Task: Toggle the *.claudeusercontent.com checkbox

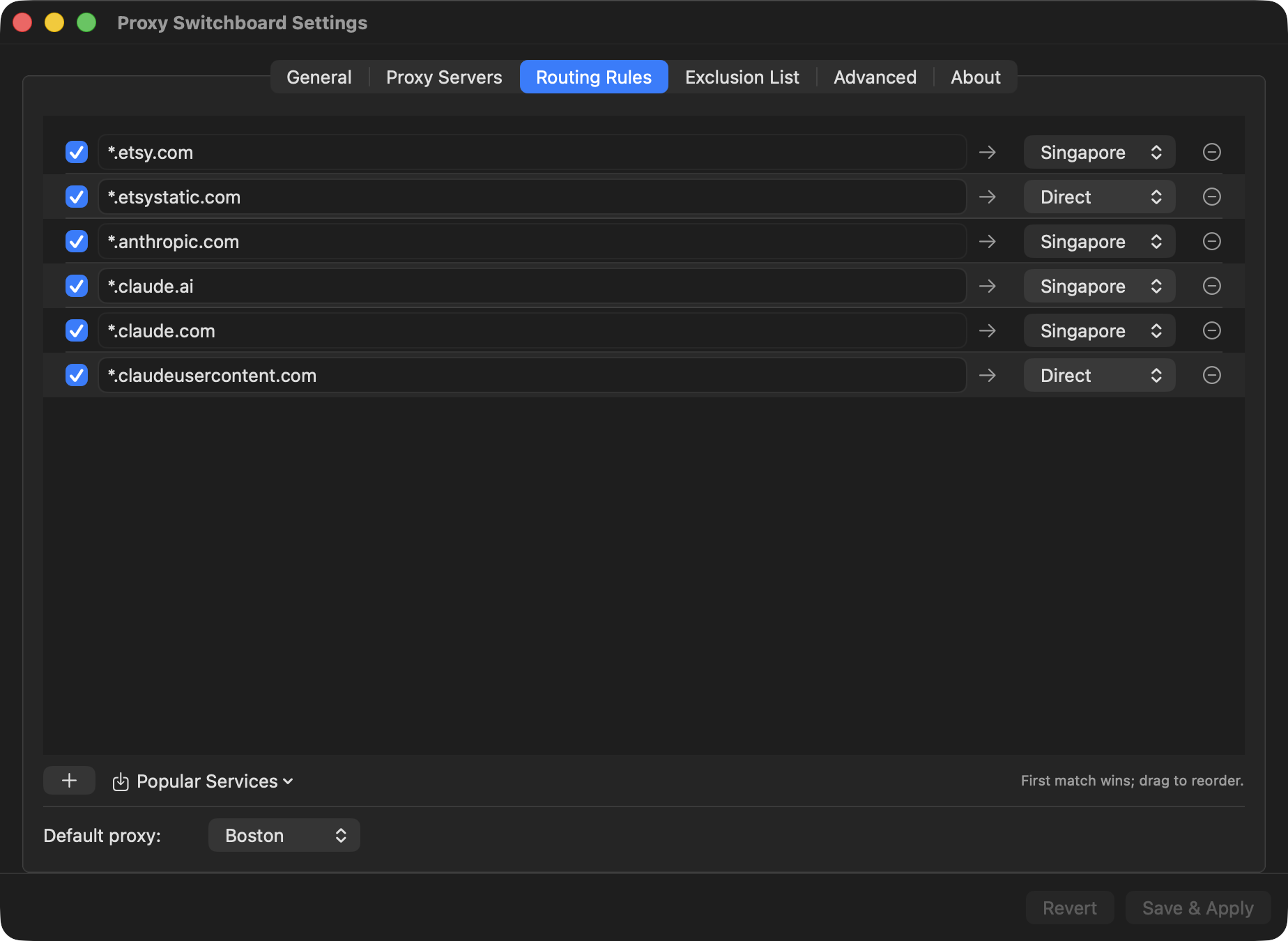Action: pyautogui.click(x=77, y=375)
